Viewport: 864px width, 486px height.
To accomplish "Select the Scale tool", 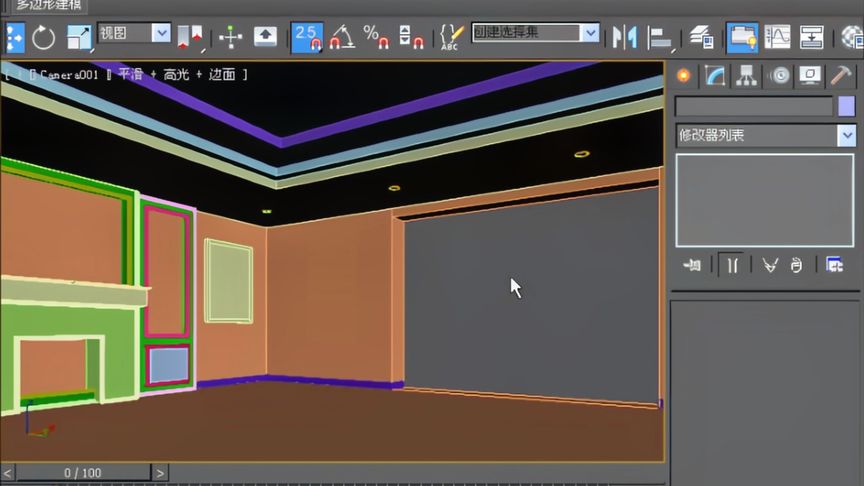I will [79, 37].
